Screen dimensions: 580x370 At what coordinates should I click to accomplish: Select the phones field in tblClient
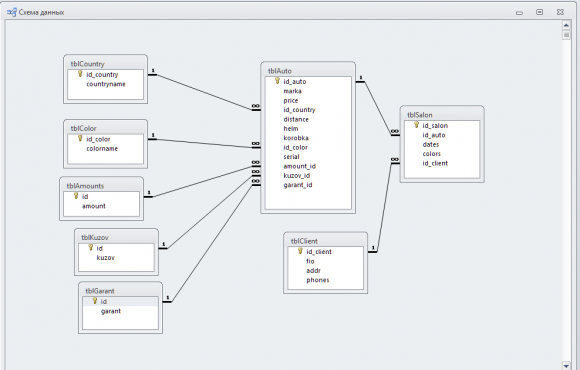(318, 280)
